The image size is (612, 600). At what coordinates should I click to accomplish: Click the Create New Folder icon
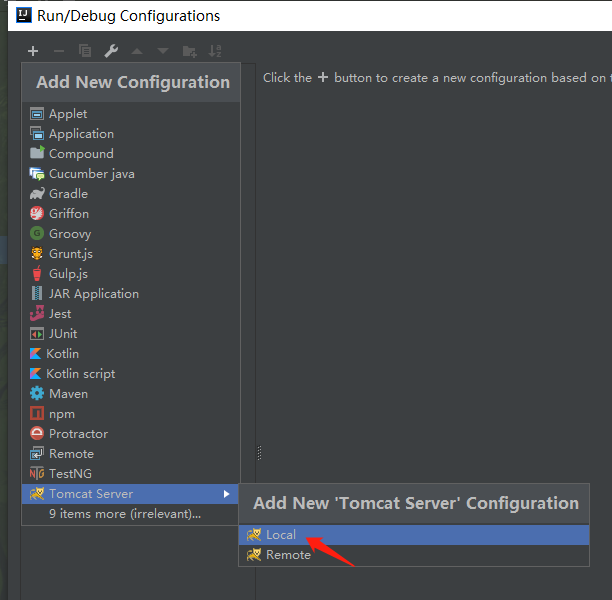[x=189, y=51]
